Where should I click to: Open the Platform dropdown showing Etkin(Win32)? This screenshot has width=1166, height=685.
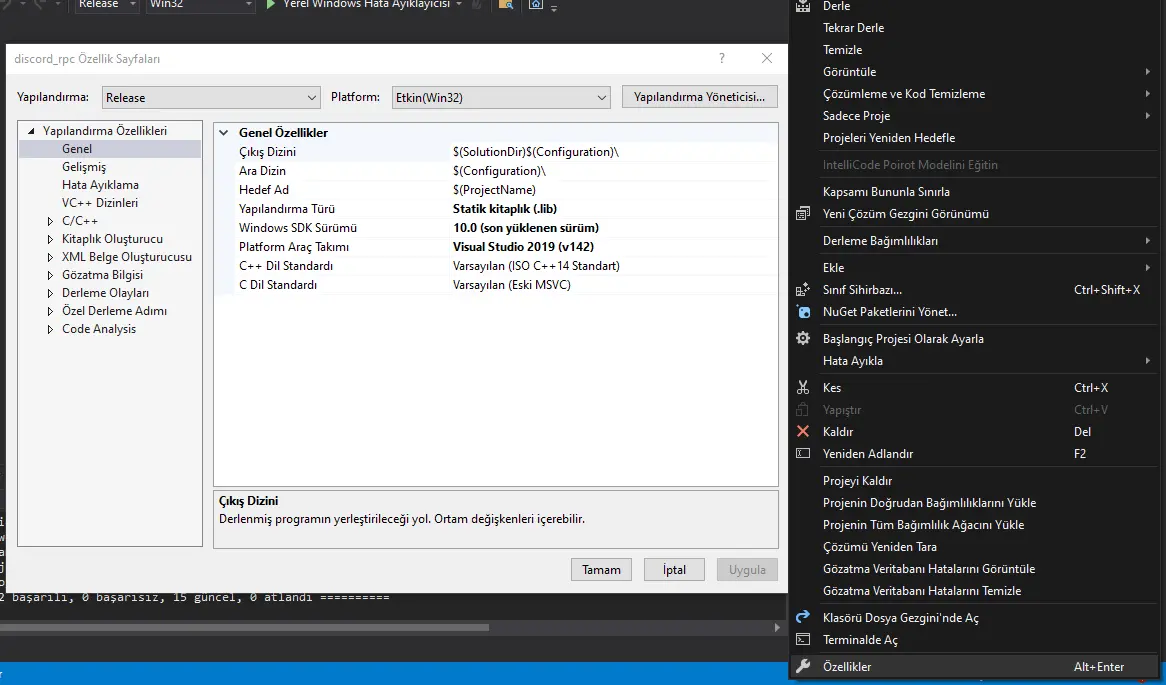click(x=500, y=97)
